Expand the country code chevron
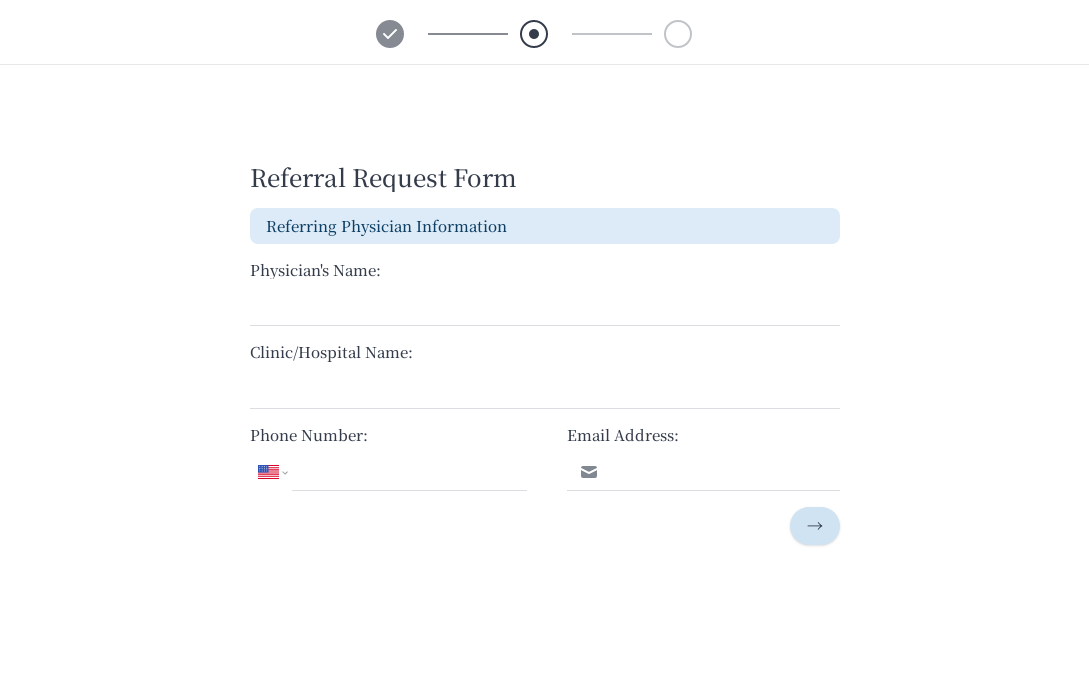 click(x=285, y=473)
